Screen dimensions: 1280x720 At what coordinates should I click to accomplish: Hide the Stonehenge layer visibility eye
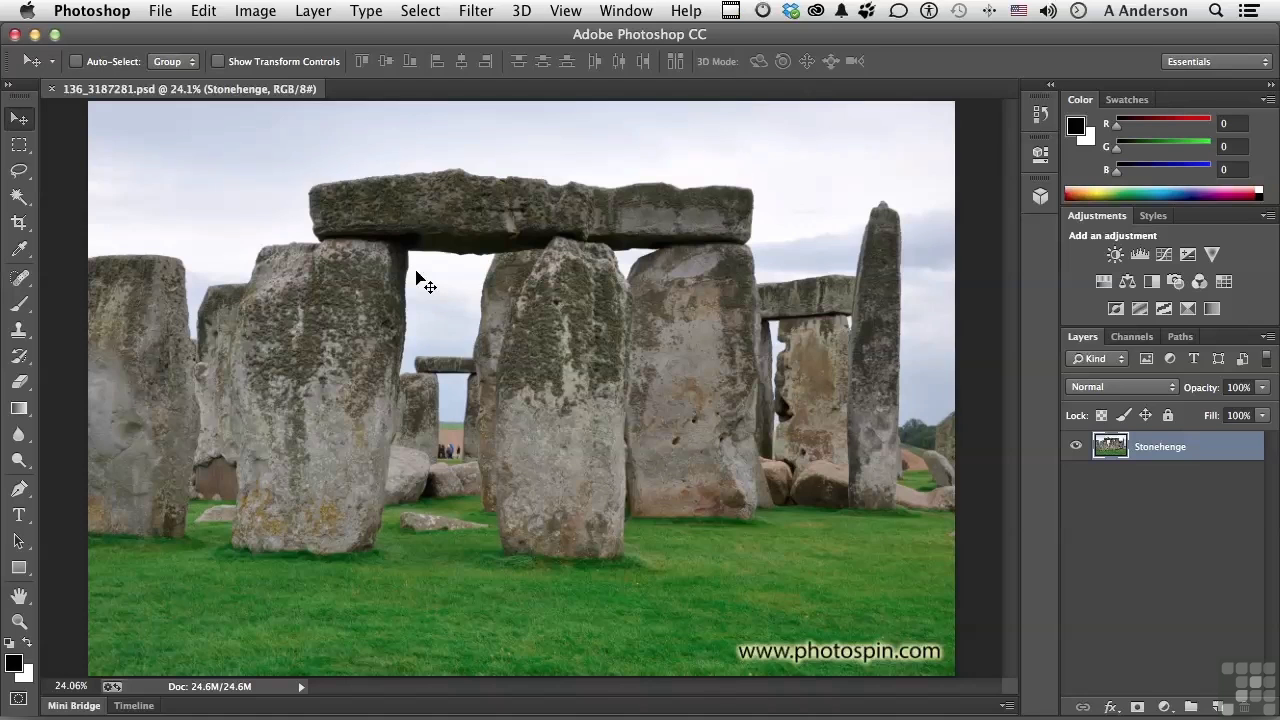tap(1076, 447)
